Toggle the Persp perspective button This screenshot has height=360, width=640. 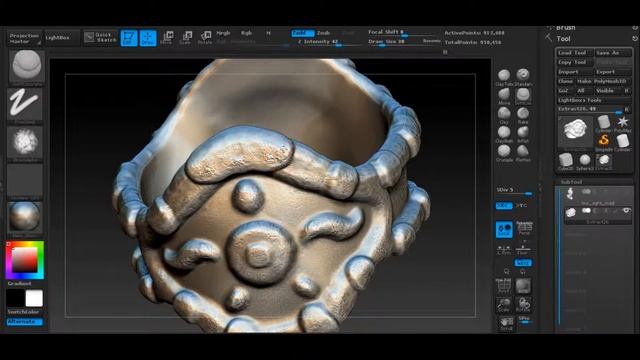point(524,229)
